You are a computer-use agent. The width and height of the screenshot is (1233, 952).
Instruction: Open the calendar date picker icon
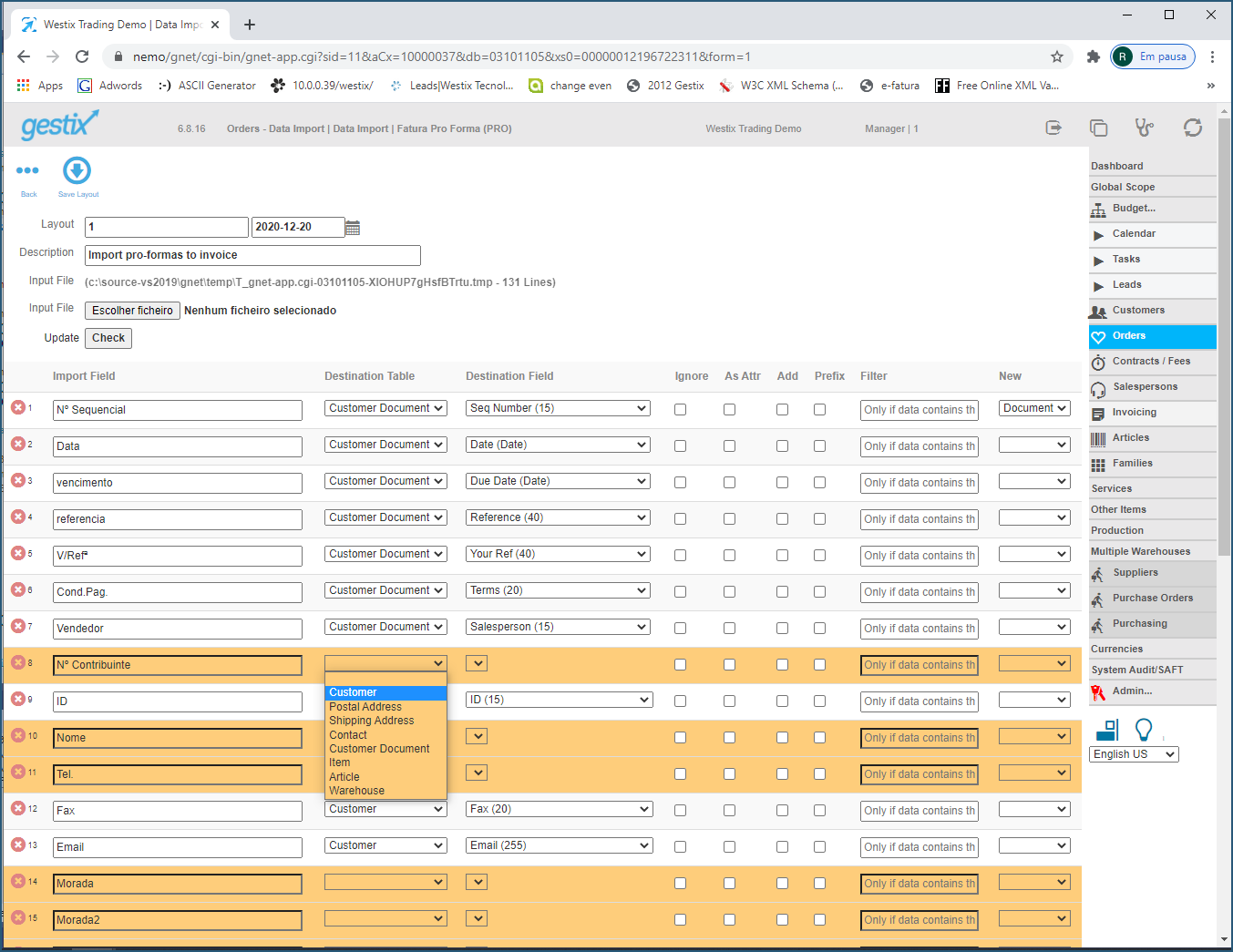click(353, 228)
